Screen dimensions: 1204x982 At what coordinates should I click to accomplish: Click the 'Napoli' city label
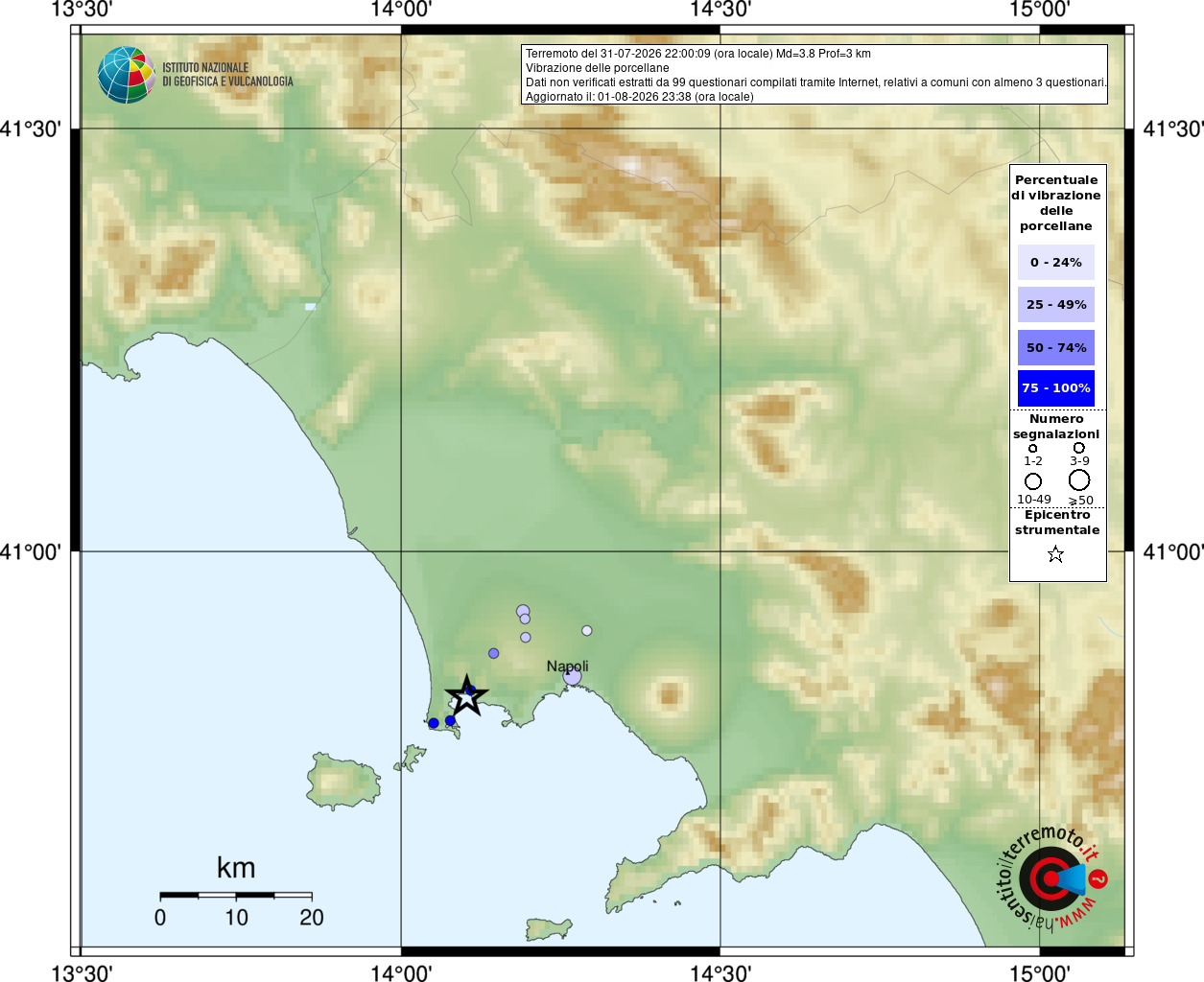pos(567,666)
